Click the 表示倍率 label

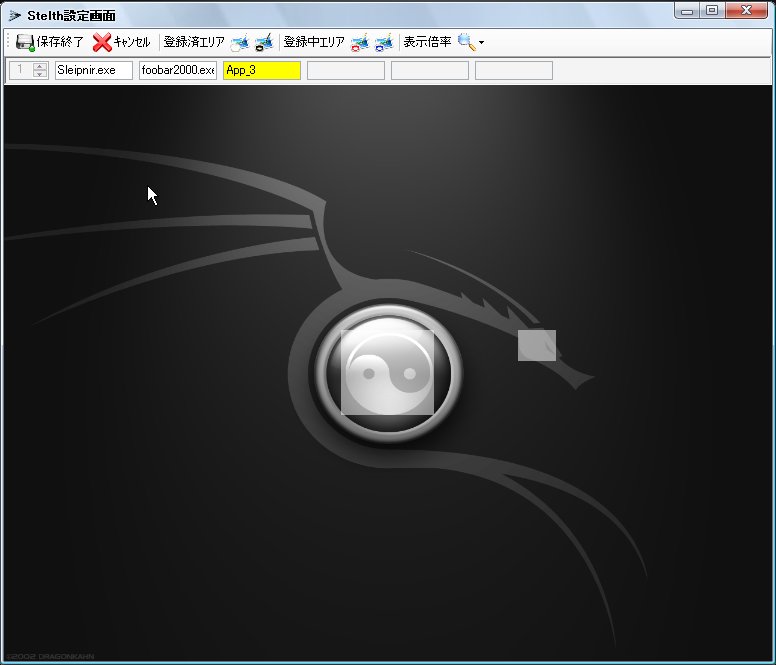coord(427,42)
